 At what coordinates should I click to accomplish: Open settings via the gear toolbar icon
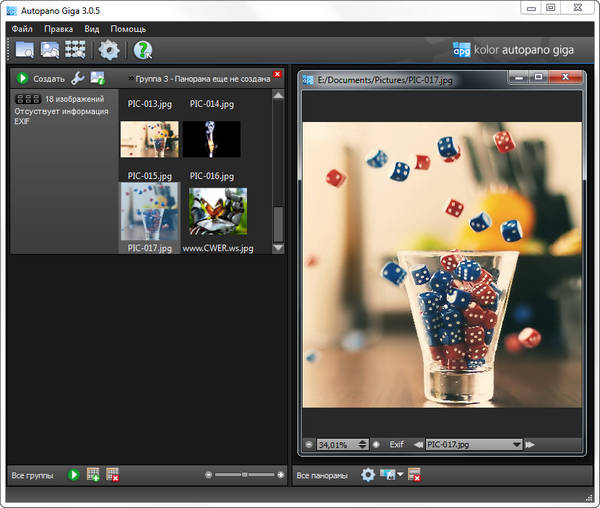pyautogui.click(x=108, y=50)
